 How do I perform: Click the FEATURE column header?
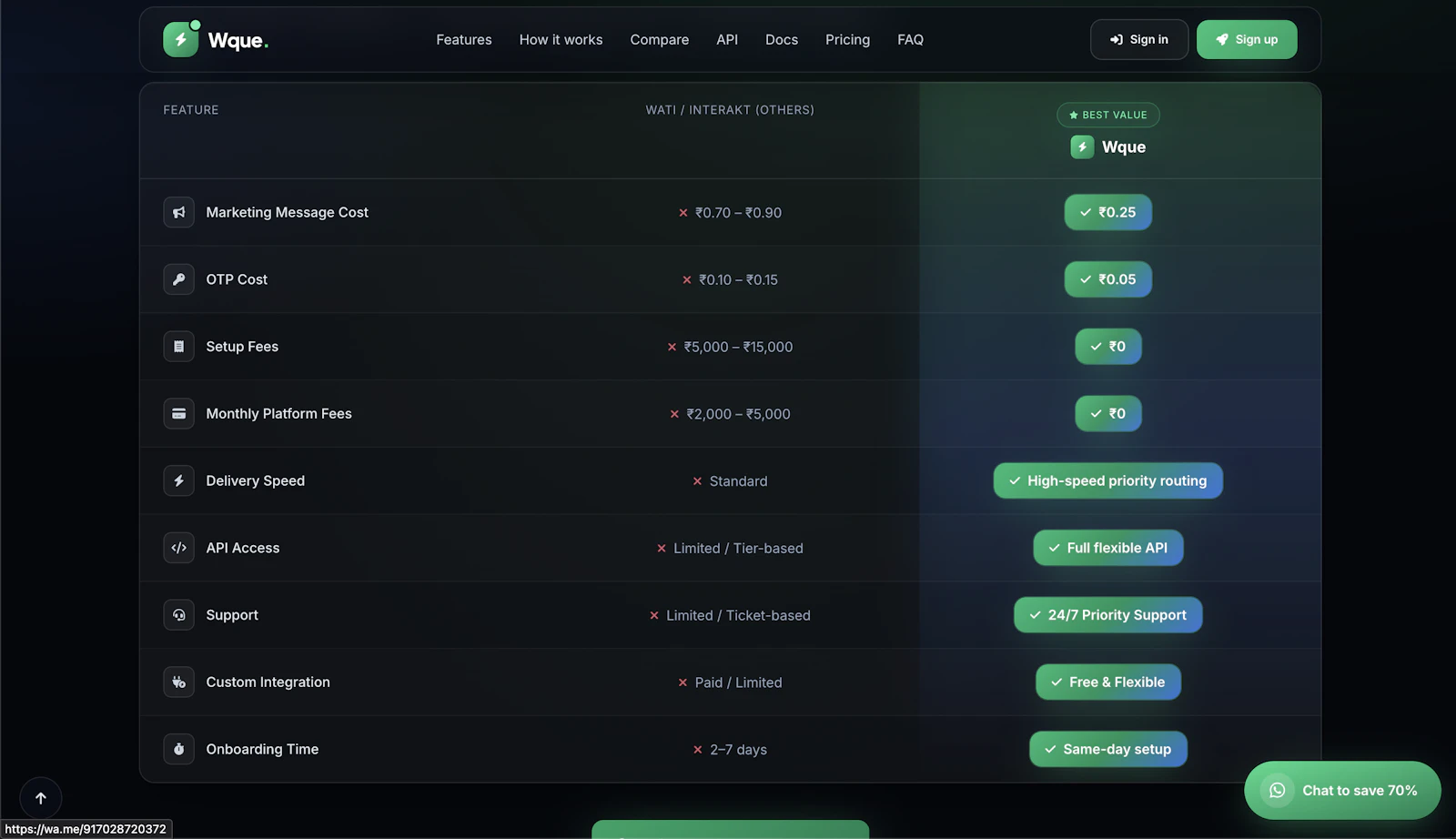(191, 109)
